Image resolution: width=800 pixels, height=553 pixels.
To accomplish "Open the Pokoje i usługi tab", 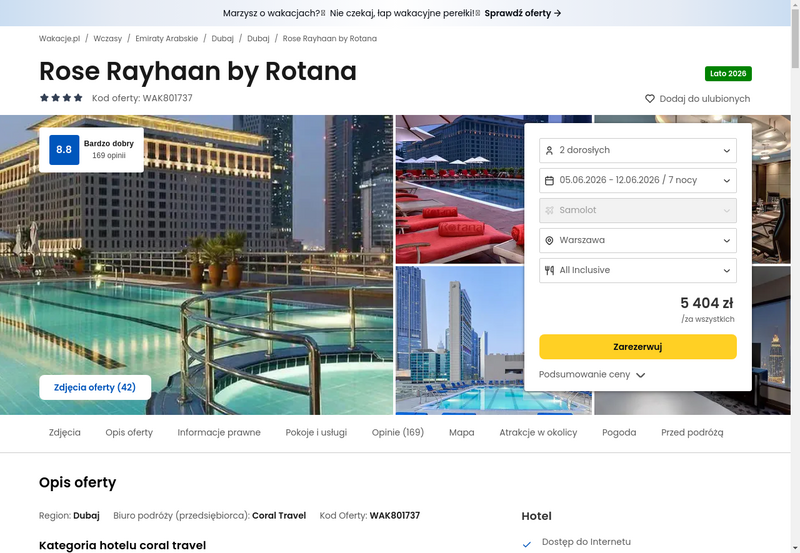I will click(x=316, y=433).
